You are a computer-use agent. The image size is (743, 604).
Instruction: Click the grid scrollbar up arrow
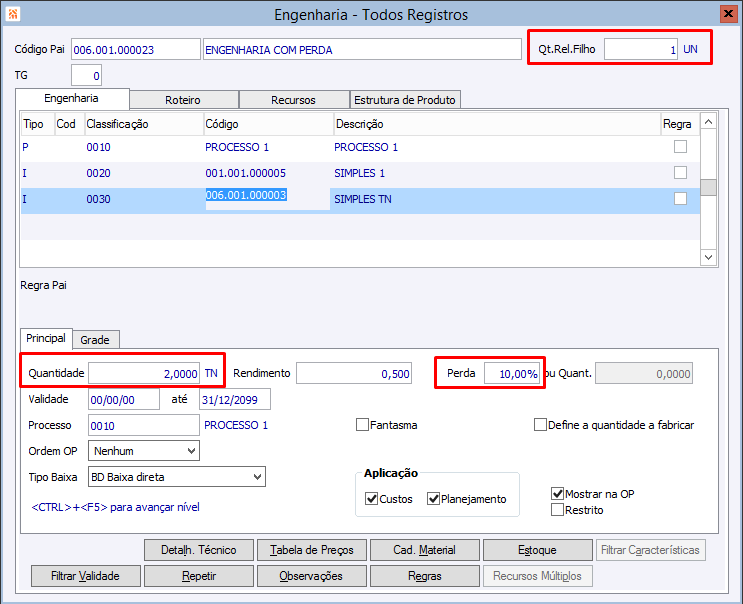708,122
